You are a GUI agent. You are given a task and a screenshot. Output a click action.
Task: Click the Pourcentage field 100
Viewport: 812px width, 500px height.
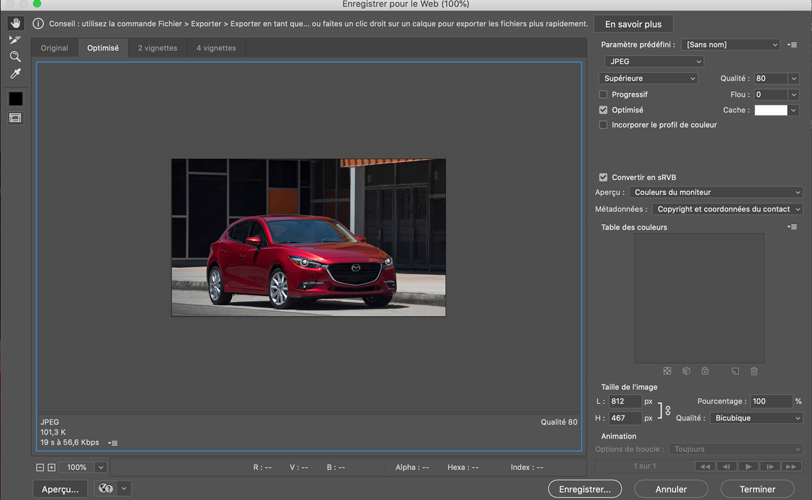coord(771,401)
